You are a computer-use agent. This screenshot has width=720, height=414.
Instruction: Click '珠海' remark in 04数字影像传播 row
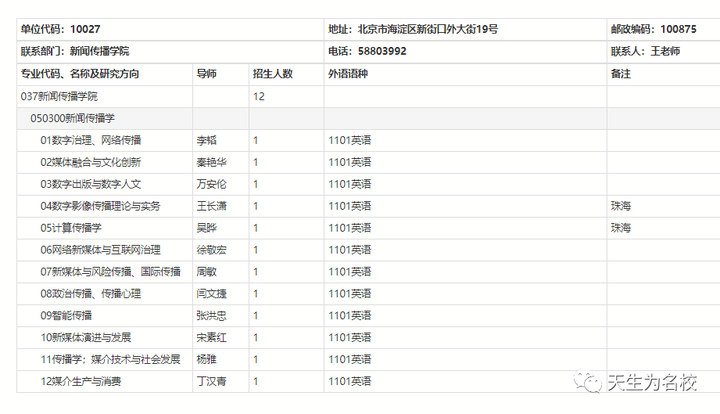[x=620, y=206]
